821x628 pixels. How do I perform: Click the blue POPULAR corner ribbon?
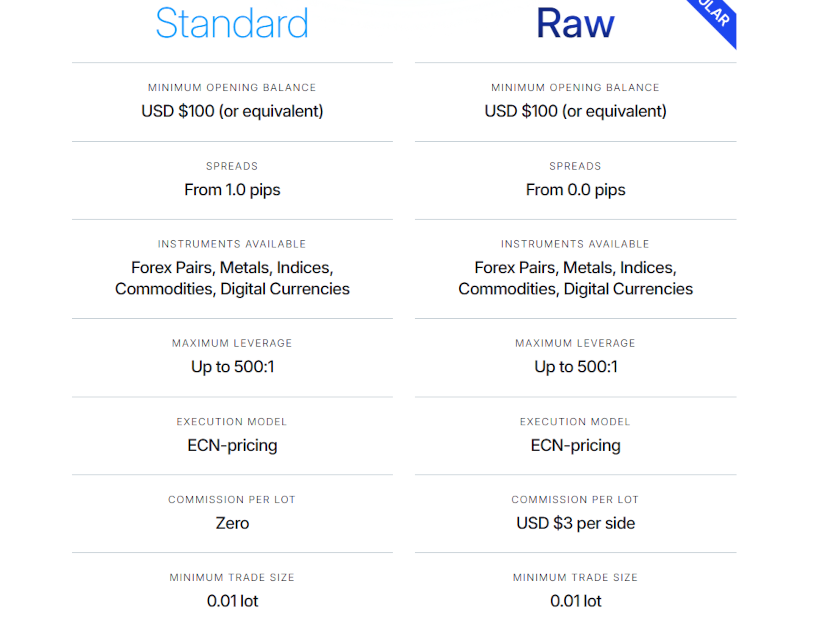point(715,18)
